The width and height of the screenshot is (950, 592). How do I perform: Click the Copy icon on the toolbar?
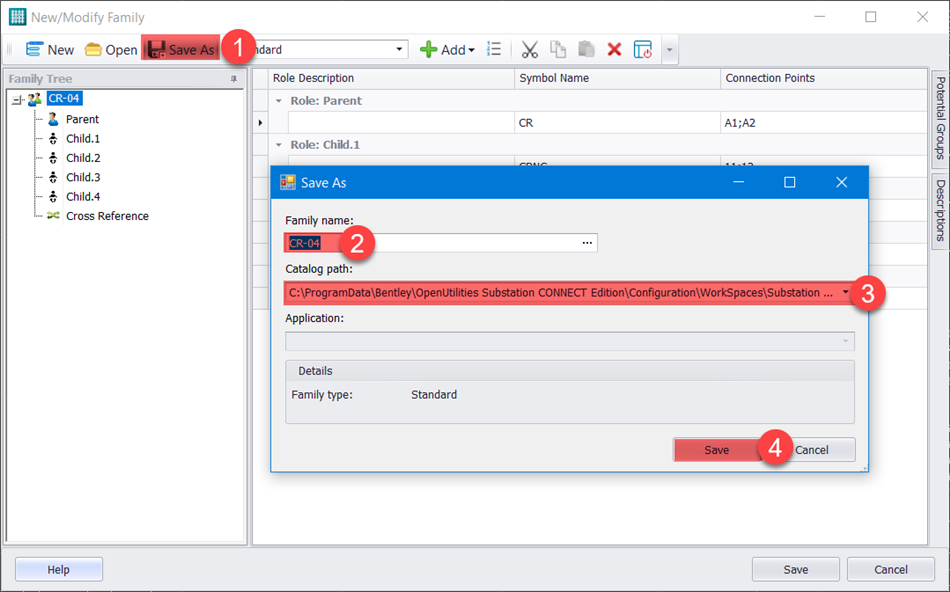click(558, 49)
